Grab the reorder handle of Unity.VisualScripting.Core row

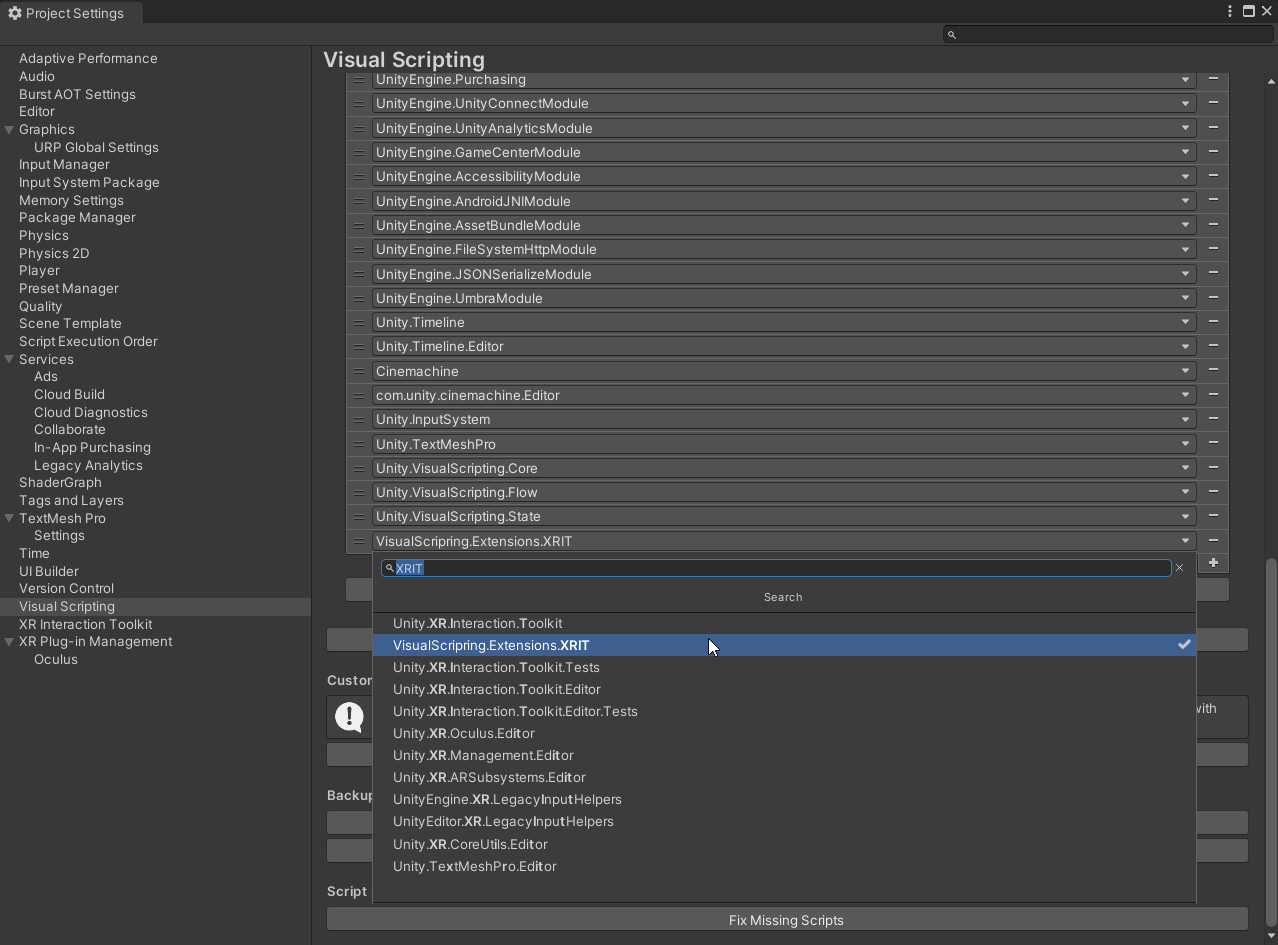click(x=359, y=468)
